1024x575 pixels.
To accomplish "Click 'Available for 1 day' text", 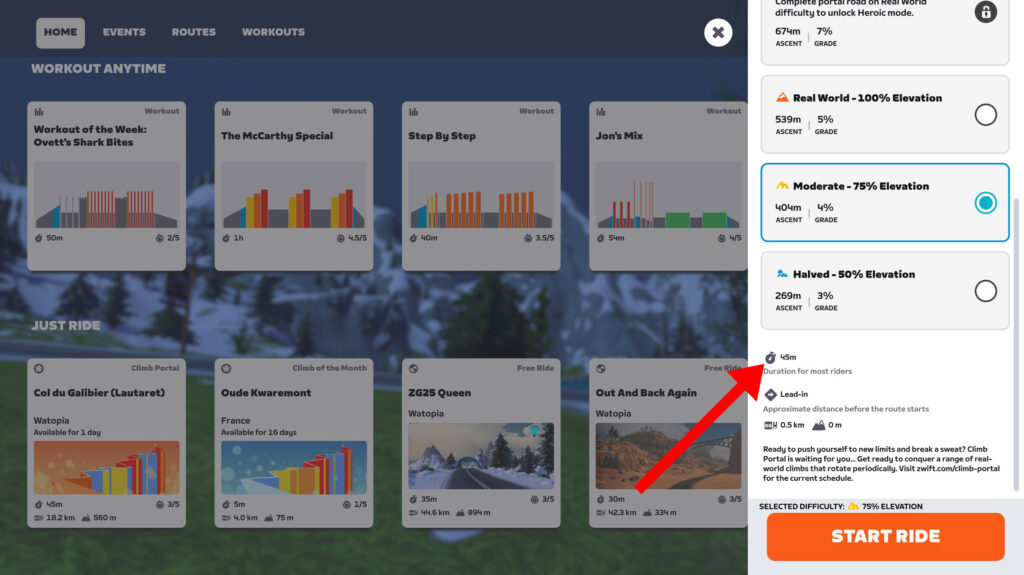I will point(67,433).
